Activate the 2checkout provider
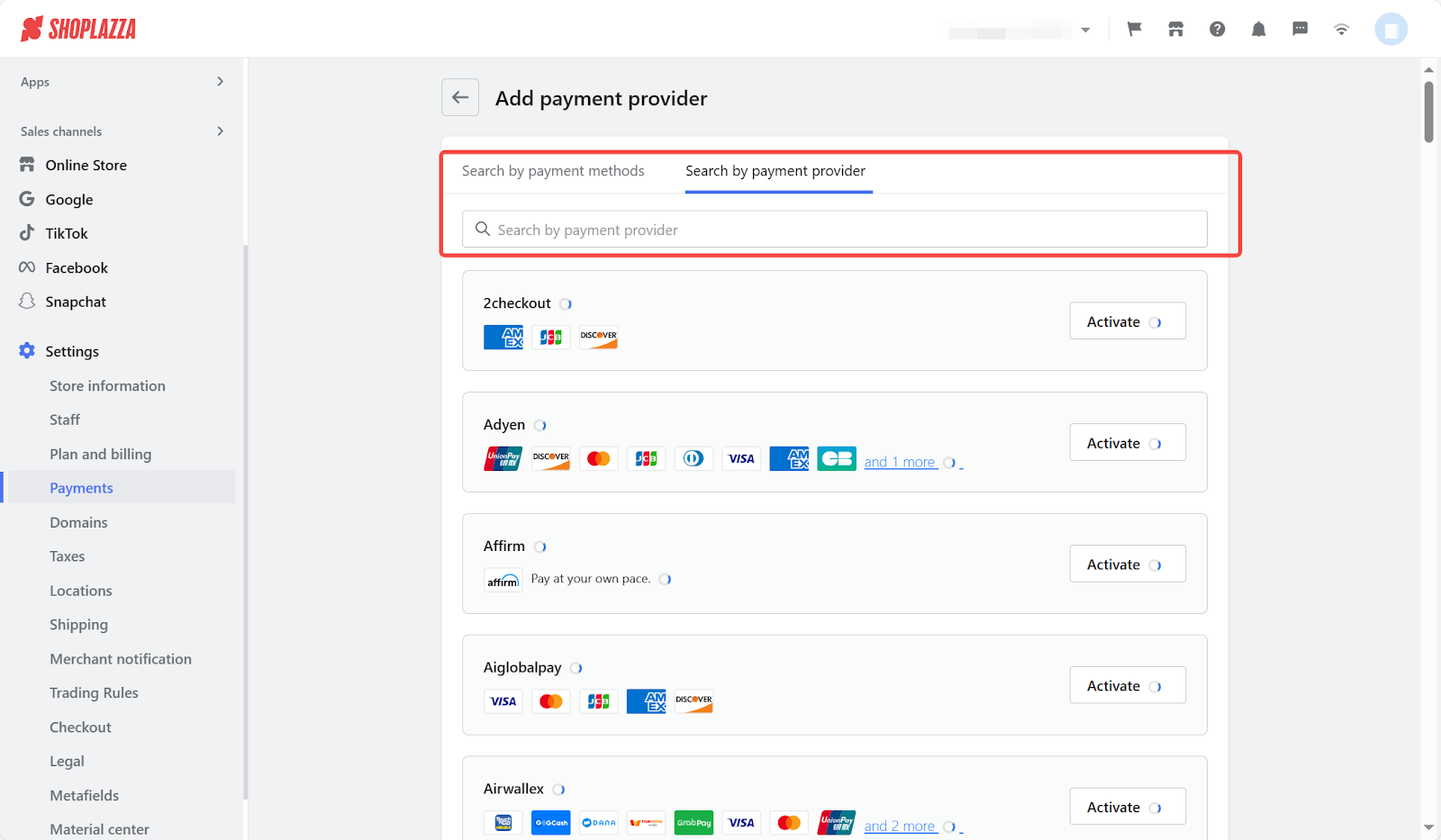The image size is (1441, 840). 1128,321
